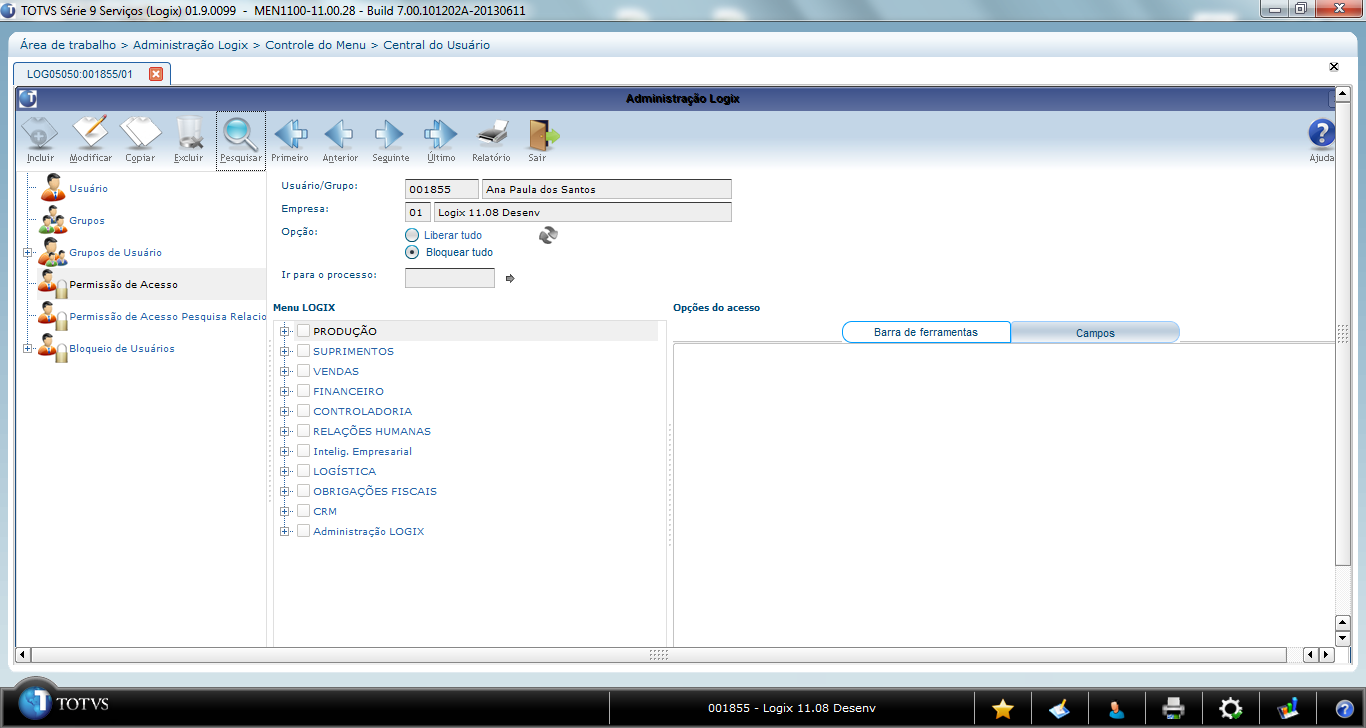
Task: Go to Anterior record arrow
Action: tap(340, 139)
